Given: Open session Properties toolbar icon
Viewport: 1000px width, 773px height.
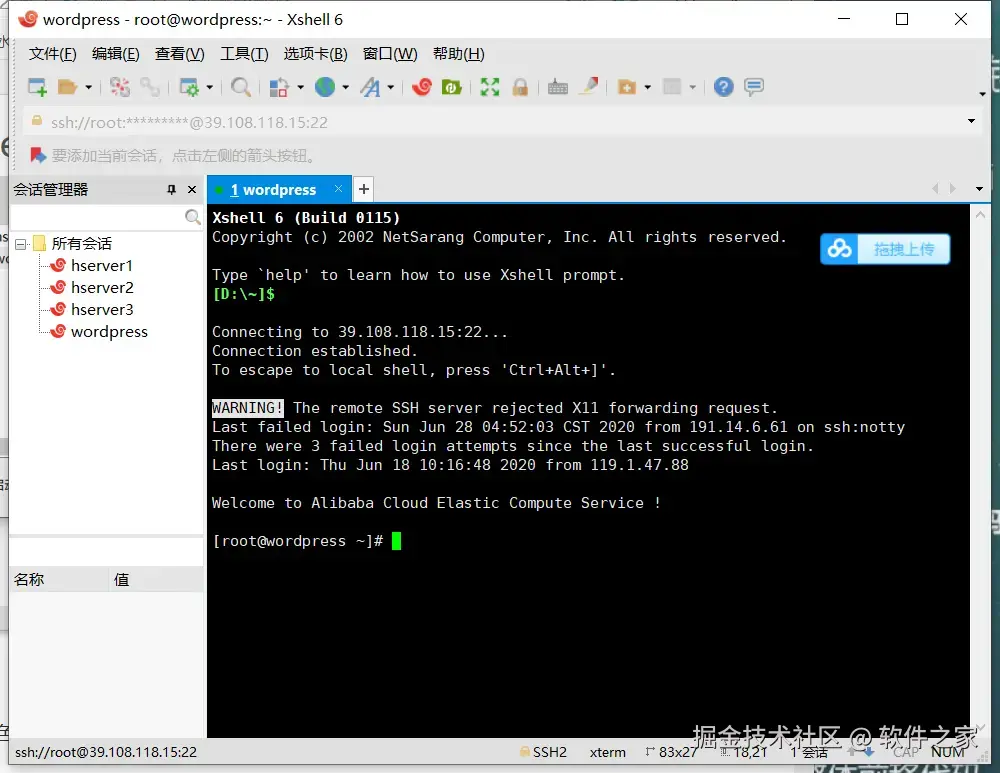Looking at the screenshot, I should (x=189, y=87).
